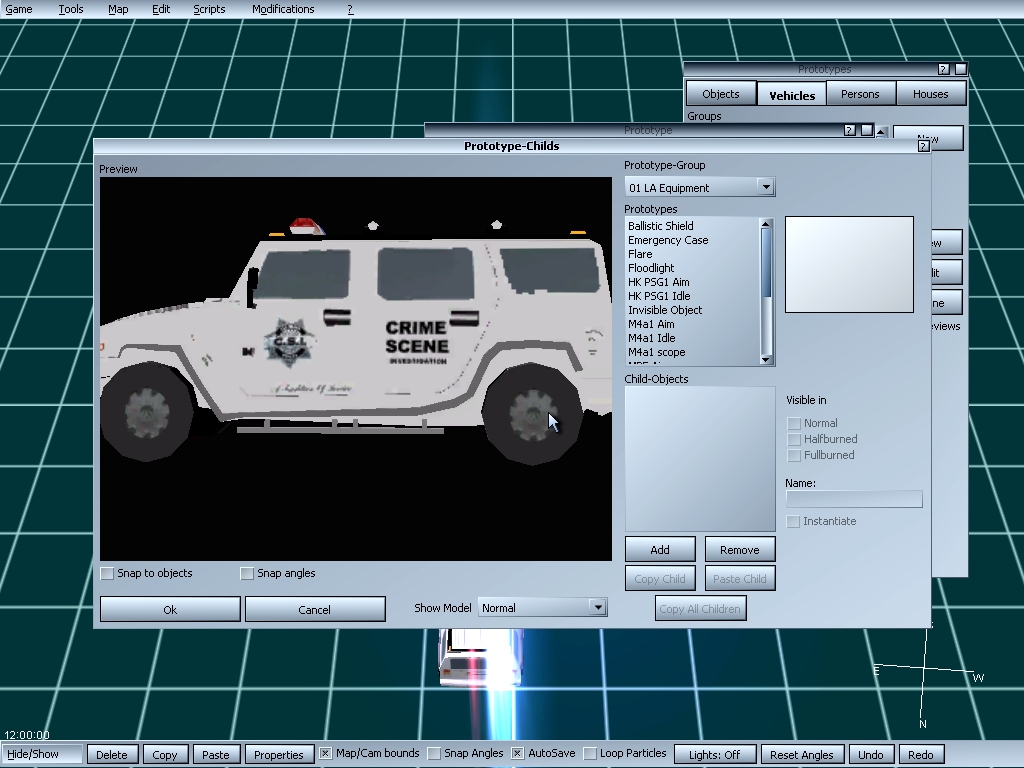Open the Prototype-Group dropdown
The height and width of the screenshot is (768, 1024).
click(x=766, y=187)
